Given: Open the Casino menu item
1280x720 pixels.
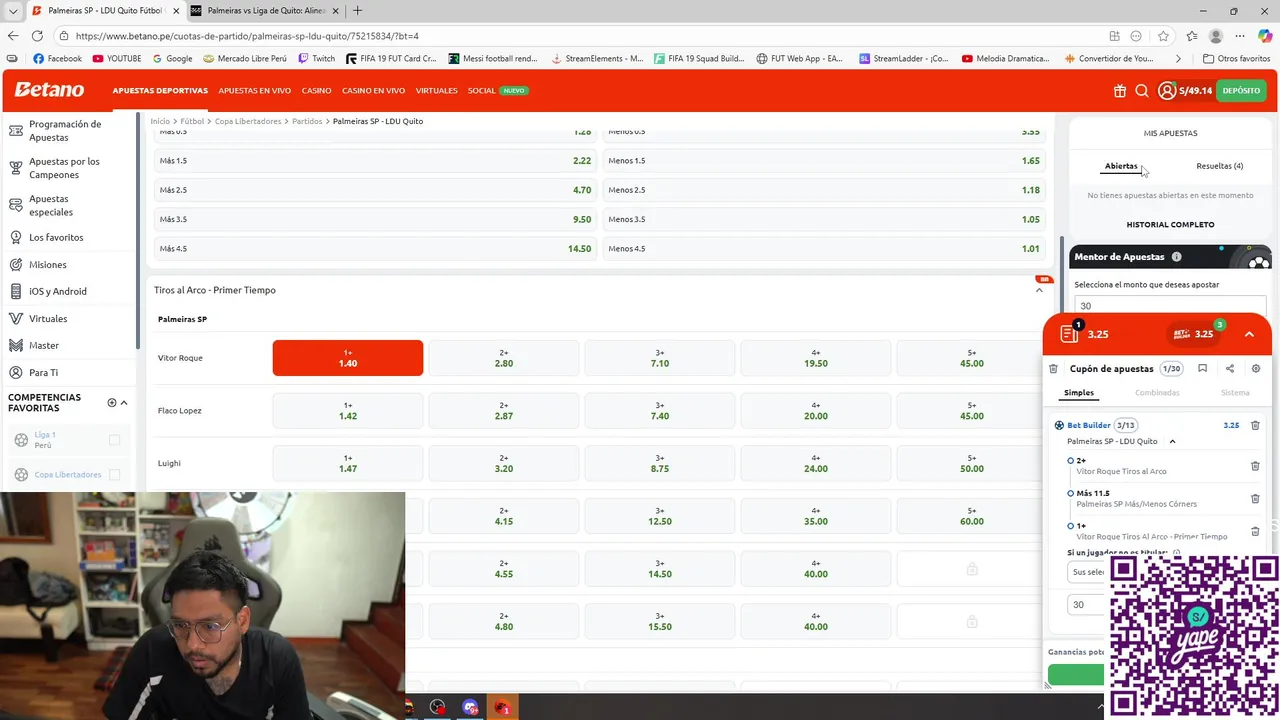Looking at the screenshot, I should click(316, 91).
